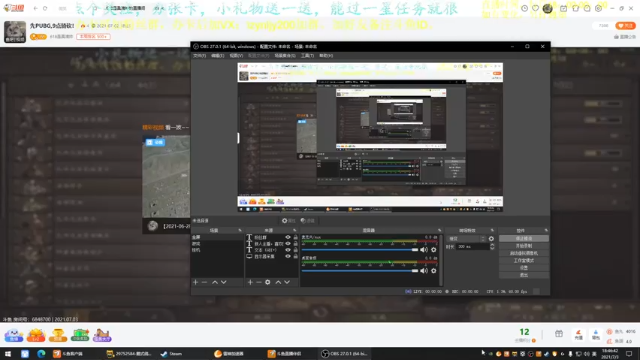
Task: Mute the Mic/Aux speaker icon
Action: coord(424,249)
